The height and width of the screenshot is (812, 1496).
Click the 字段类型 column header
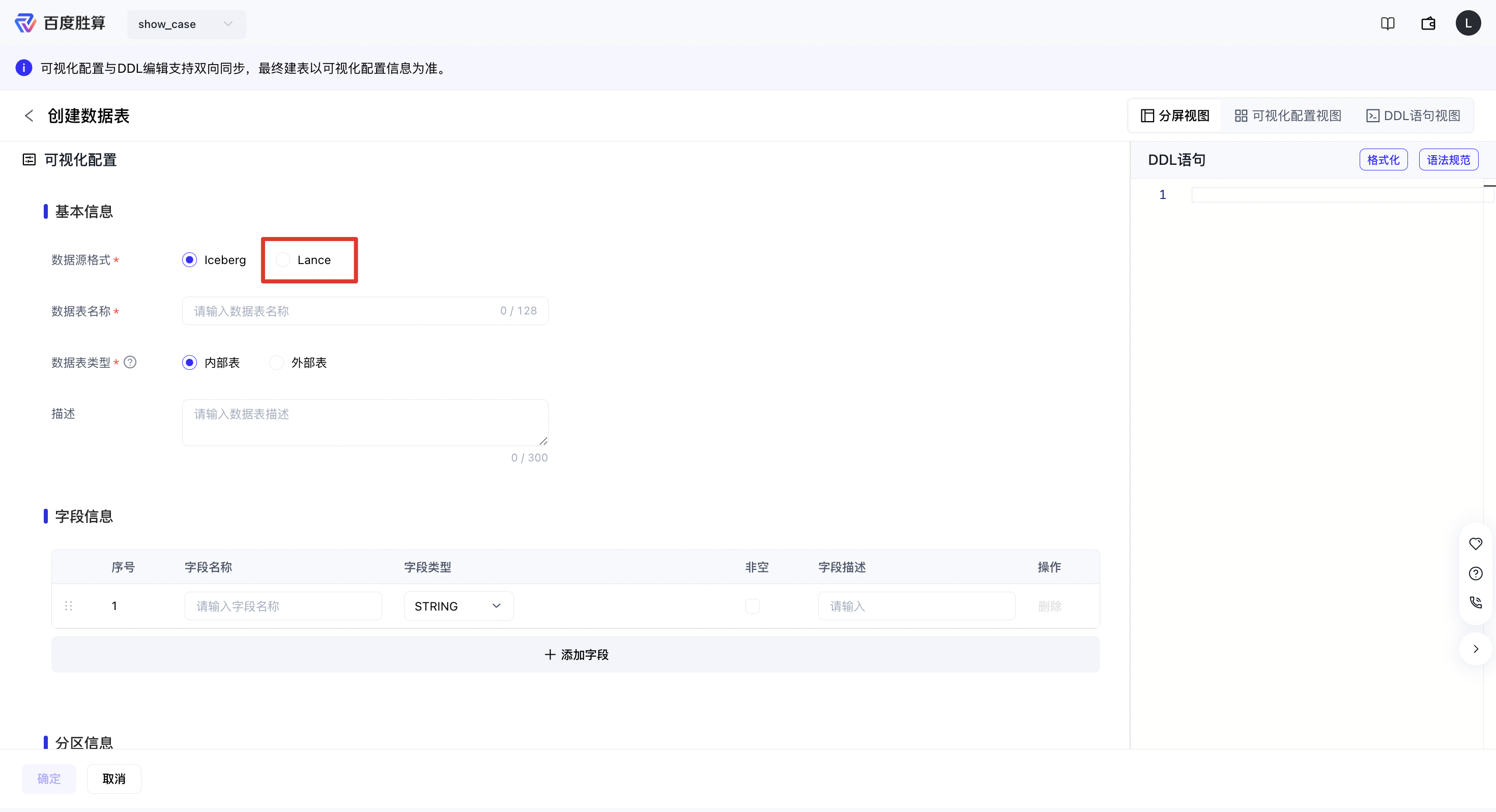click(427, 567)
